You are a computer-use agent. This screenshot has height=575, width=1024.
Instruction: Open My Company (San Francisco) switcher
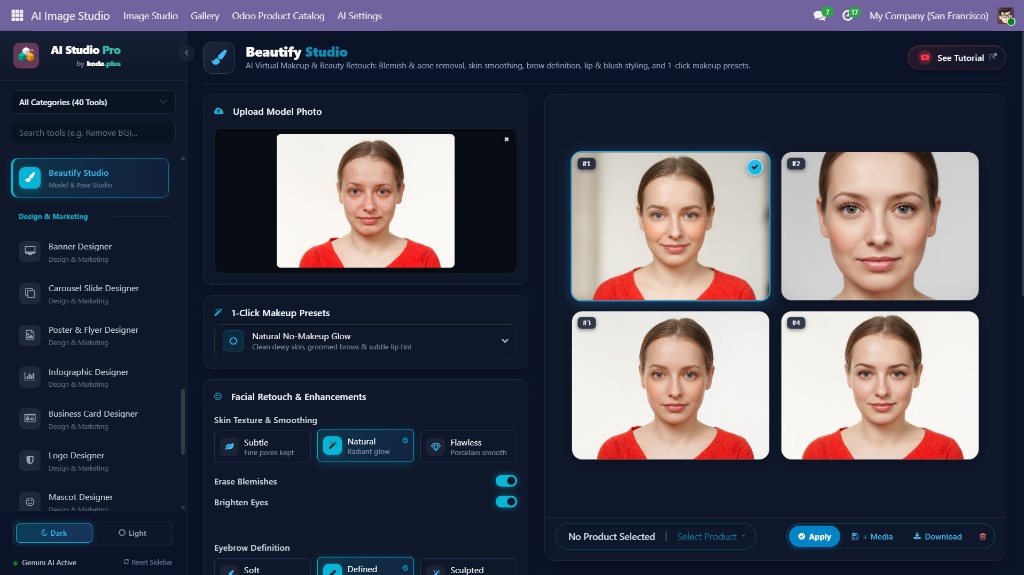click(x=928, y=16)
